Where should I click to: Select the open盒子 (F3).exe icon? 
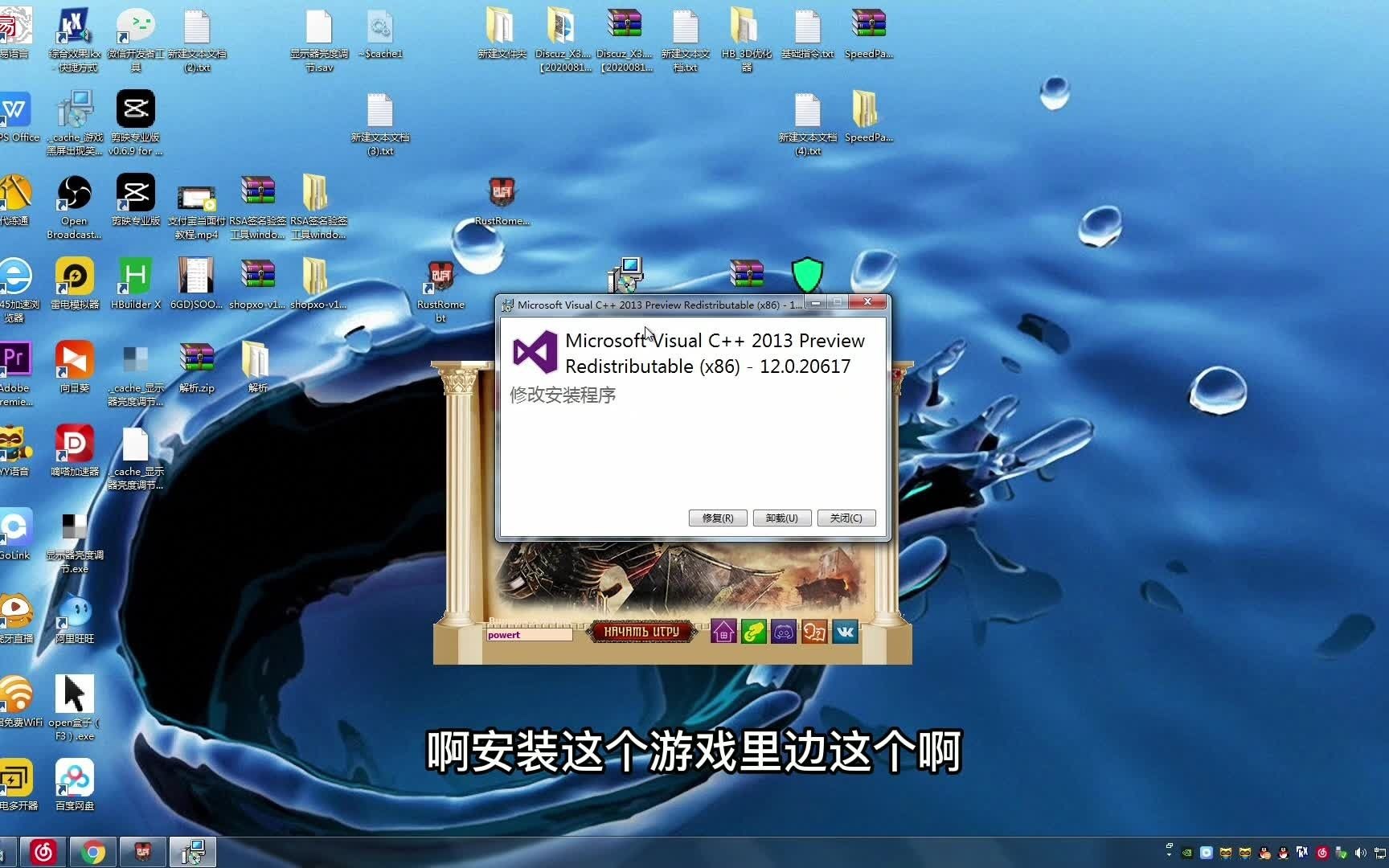(x=75, y=707)
